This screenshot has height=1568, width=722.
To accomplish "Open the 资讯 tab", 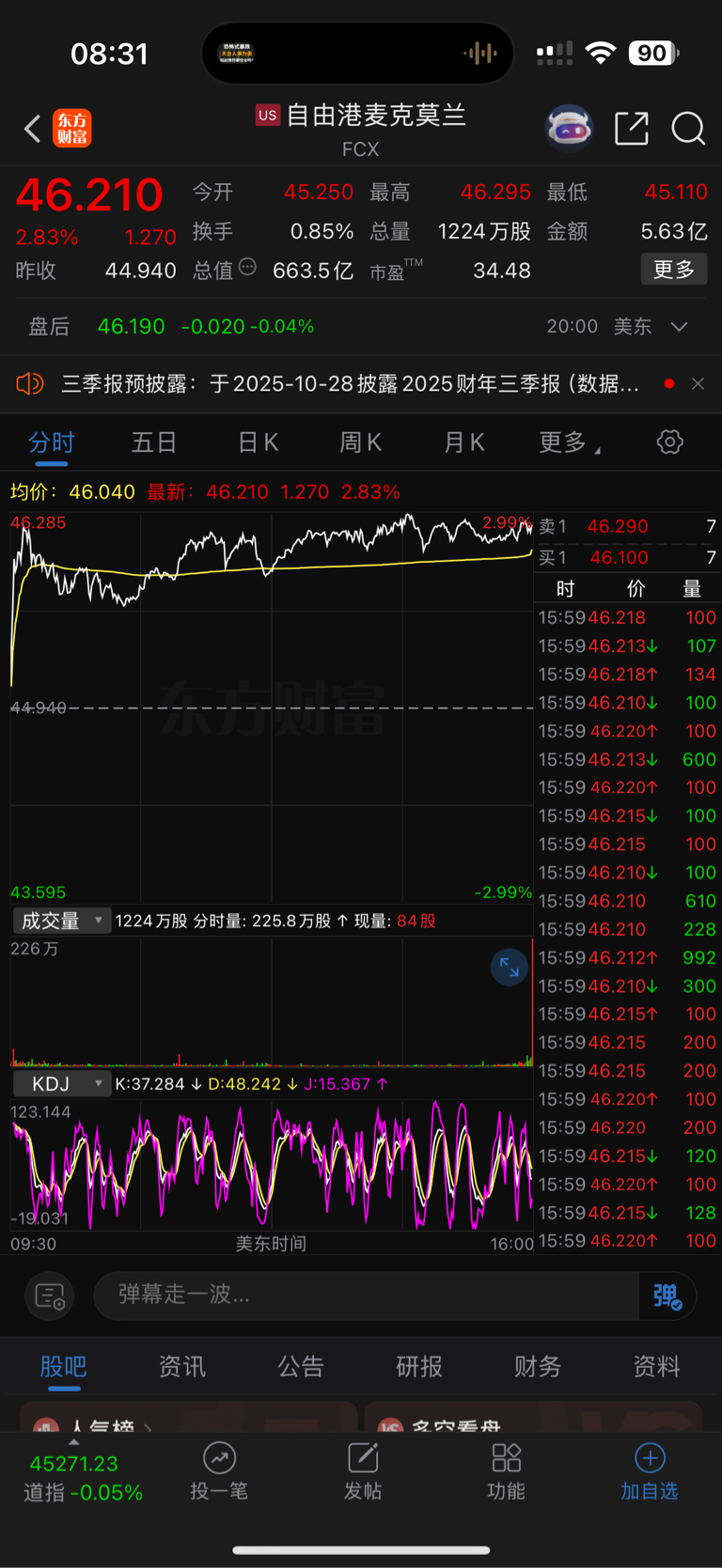I will tap(182, 1366).
